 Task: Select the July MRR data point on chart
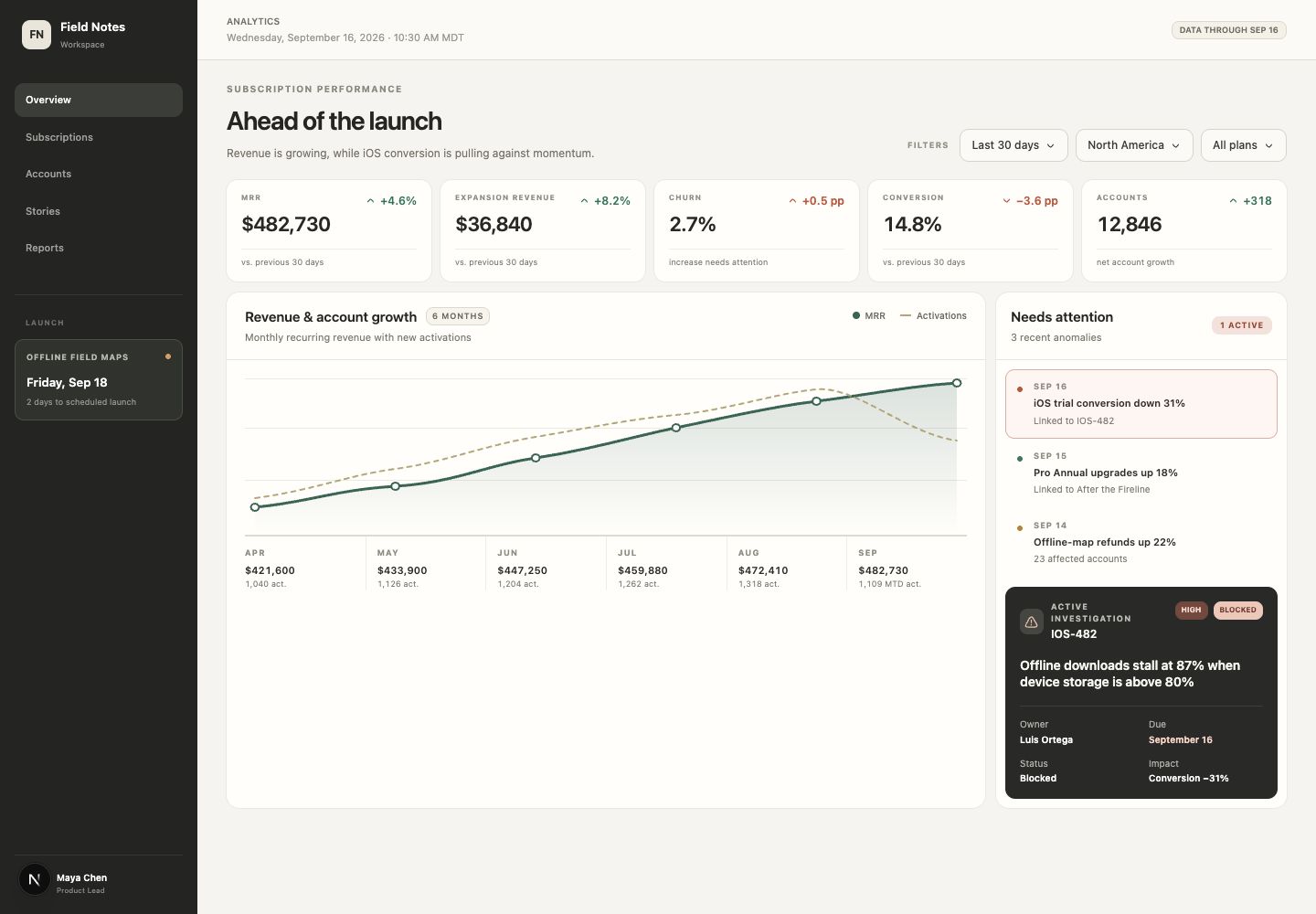(x=676, y=428)
